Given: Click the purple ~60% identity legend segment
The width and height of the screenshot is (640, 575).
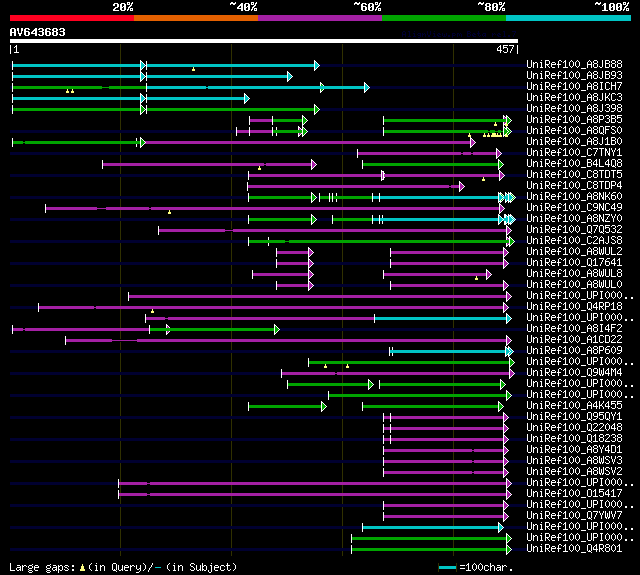Looking at the screenshot, I should tap(320, 18).
